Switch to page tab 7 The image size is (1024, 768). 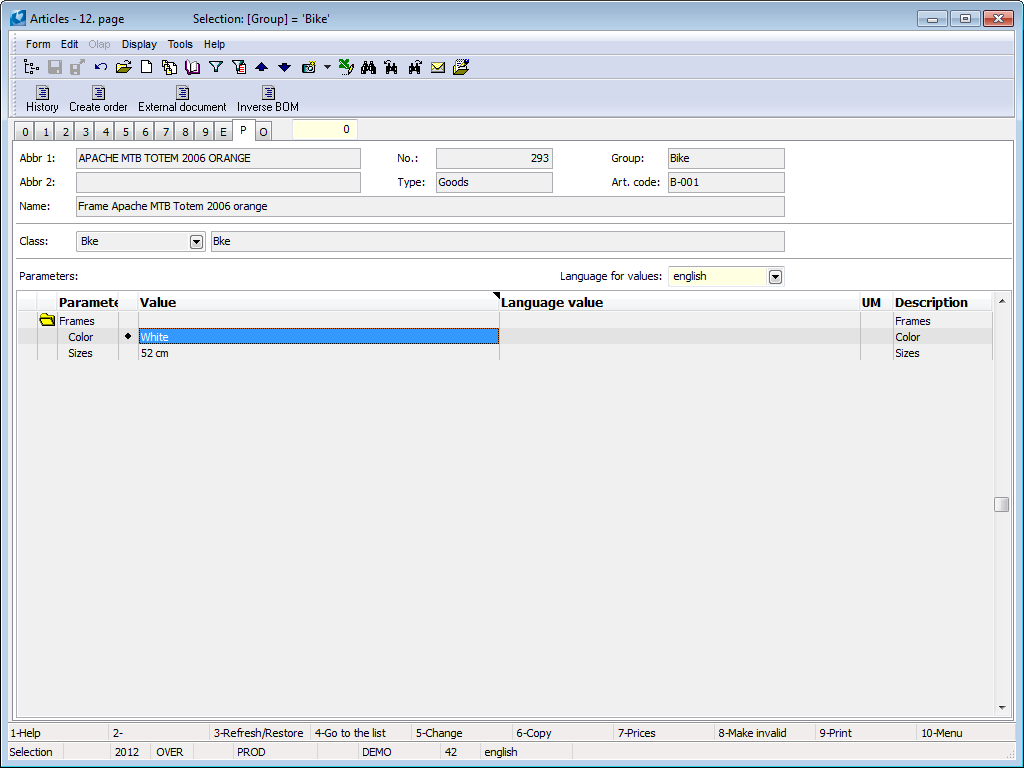point(165,132)
